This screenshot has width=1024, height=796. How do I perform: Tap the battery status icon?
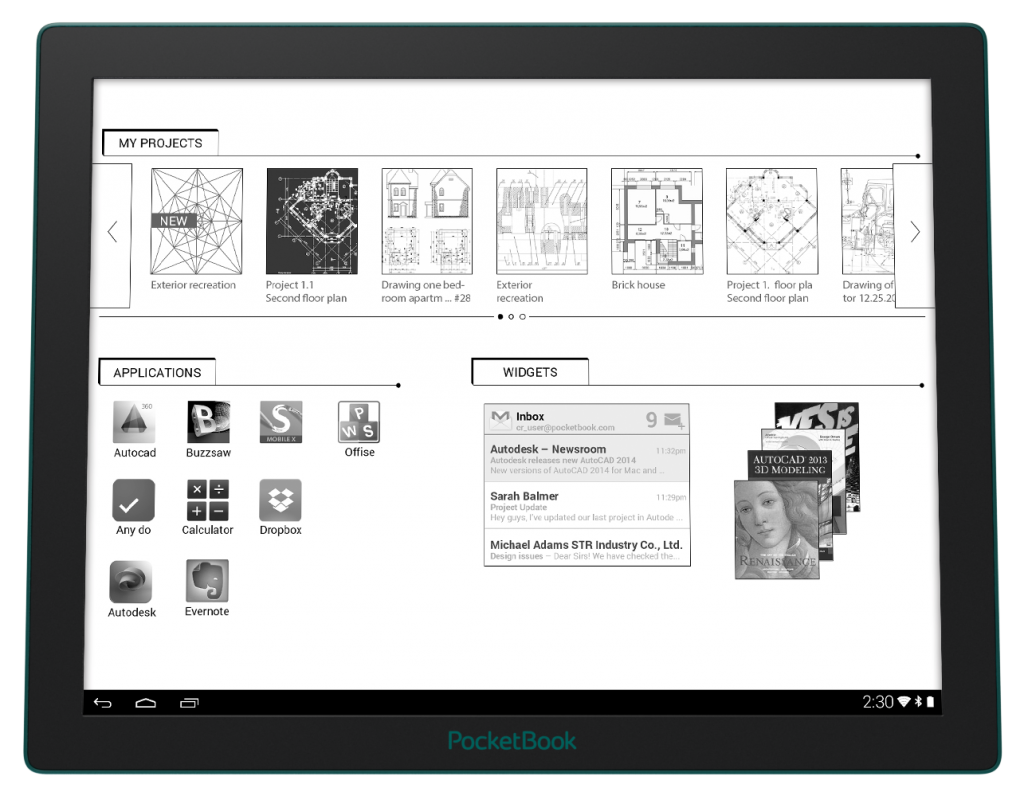click(931, 702)
